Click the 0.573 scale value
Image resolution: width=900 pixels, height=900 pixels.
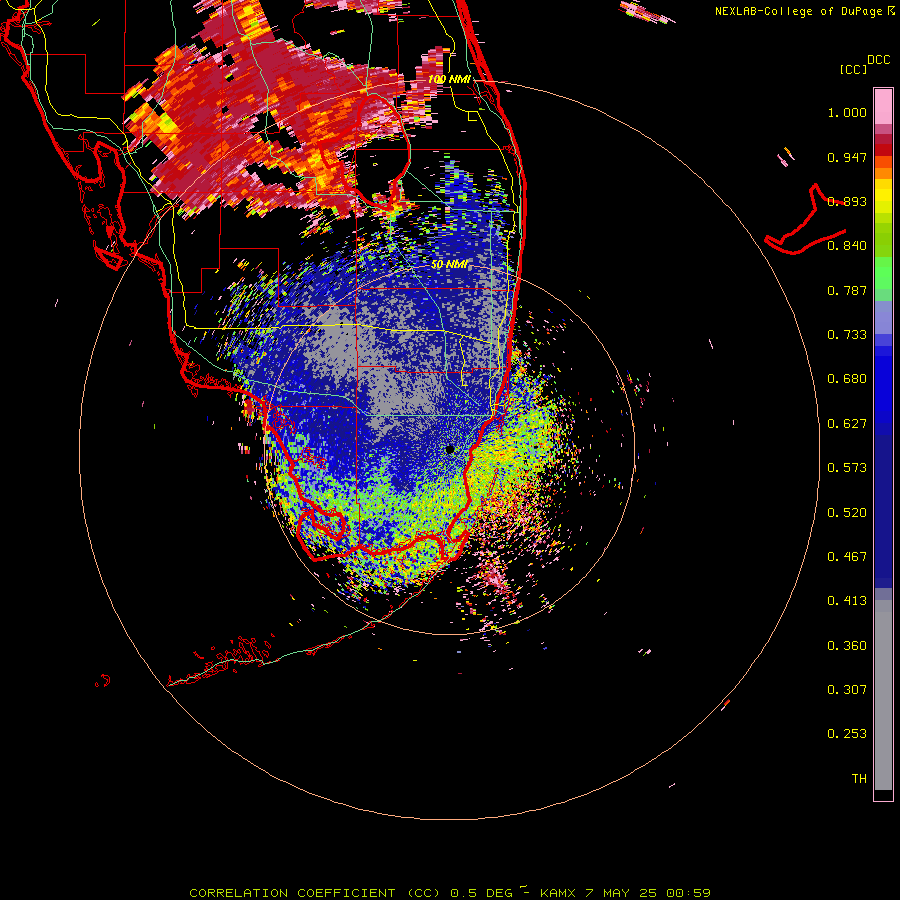pyautogui.click(x=847, y=468)
